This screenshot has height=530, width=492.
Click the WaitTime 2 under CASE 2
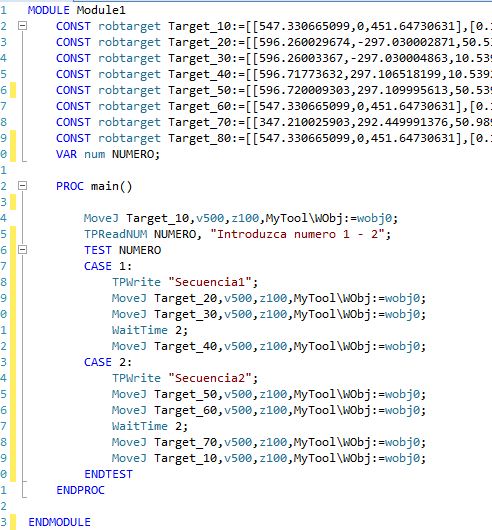coord(150,426)
